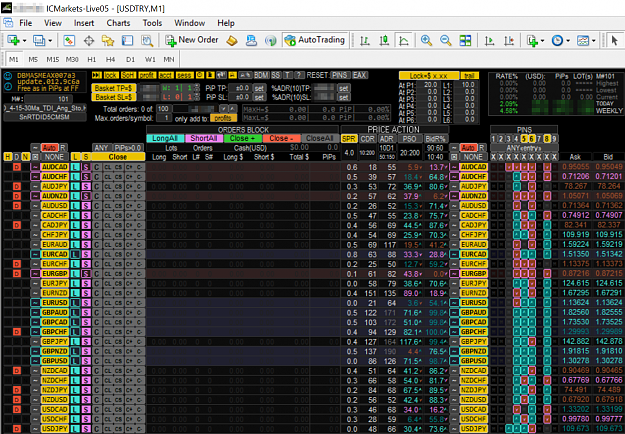The height and width of the screenshot is (434, 625).
Task: Toggle the yellow lock button
Action: point(111,75)
